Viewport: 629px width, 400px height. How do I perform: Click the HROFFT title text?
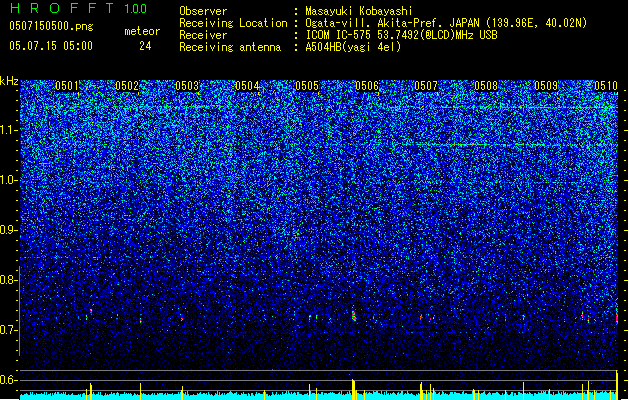click(63, 8)
